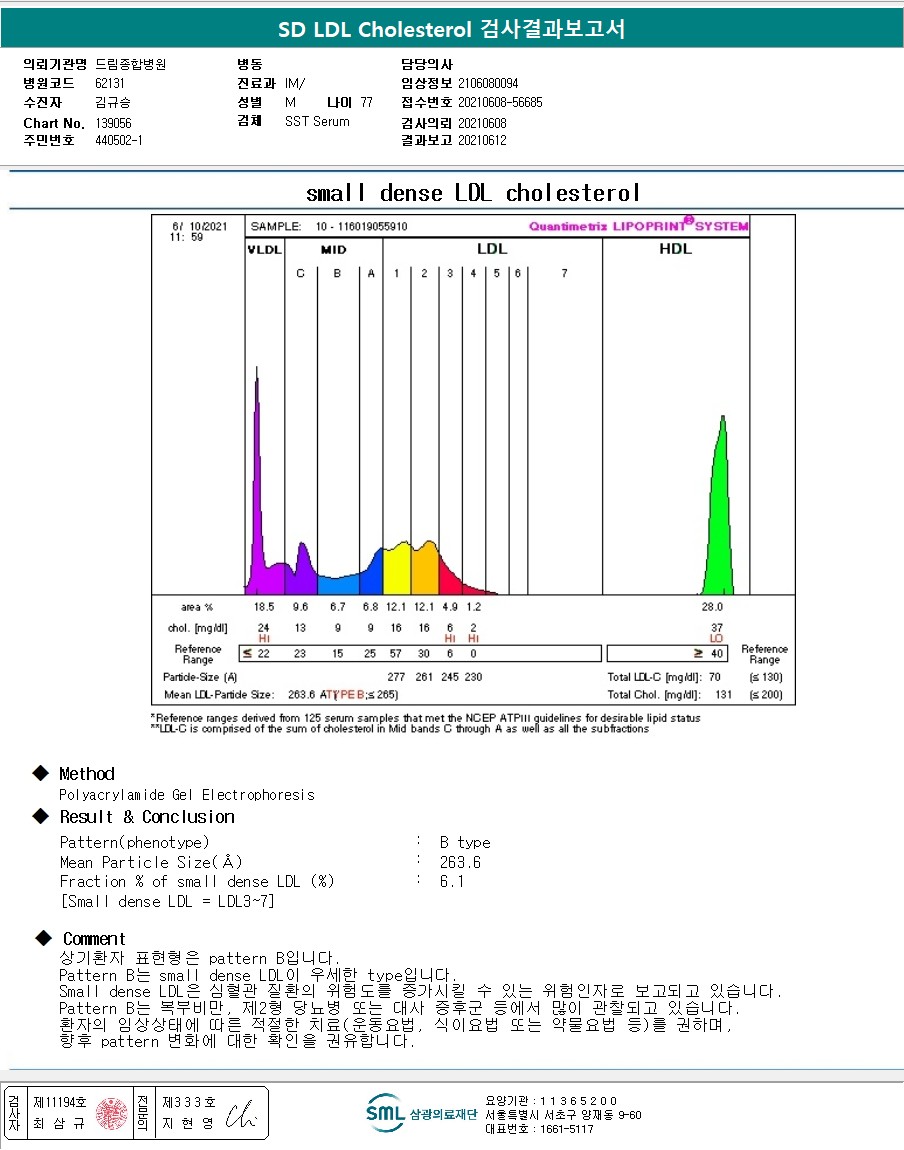Select the MID column header in the chart
This screenshot has width=904, height=1150.
coord(333,249)
